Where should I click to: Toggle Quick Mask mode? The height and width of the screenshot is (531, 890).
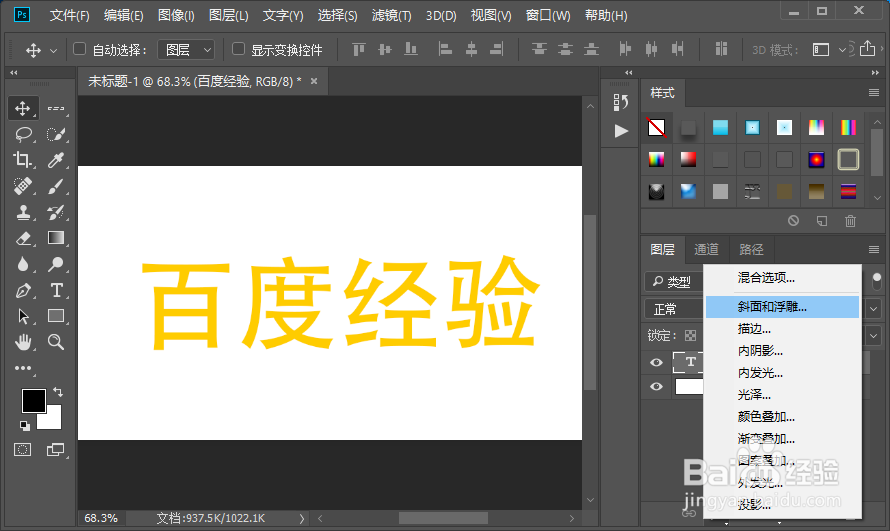tap(23, 450)
